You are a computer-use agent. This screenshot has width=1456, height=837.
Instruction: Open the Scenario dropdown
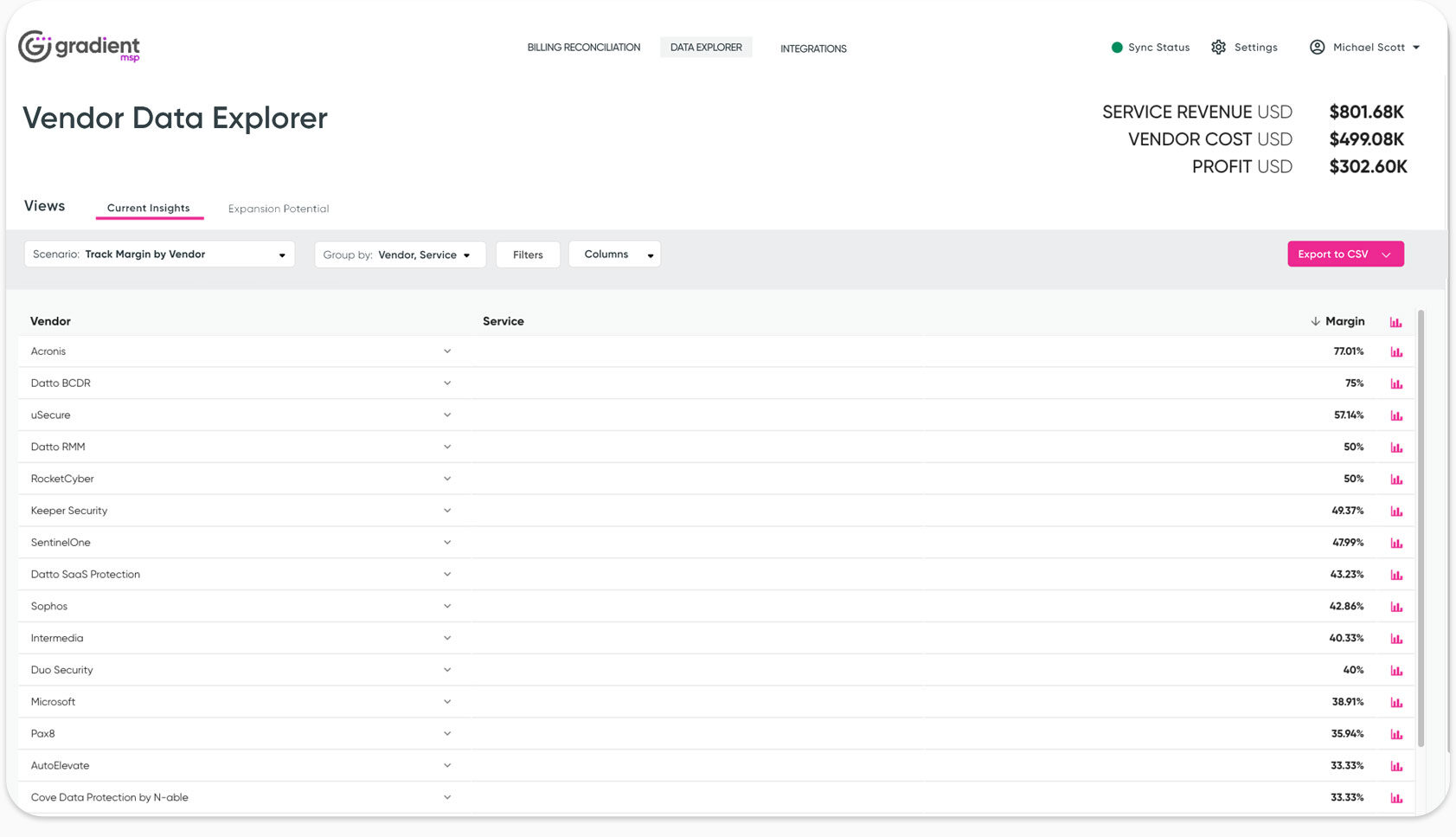pyautogui.click(x=159, y=254)
